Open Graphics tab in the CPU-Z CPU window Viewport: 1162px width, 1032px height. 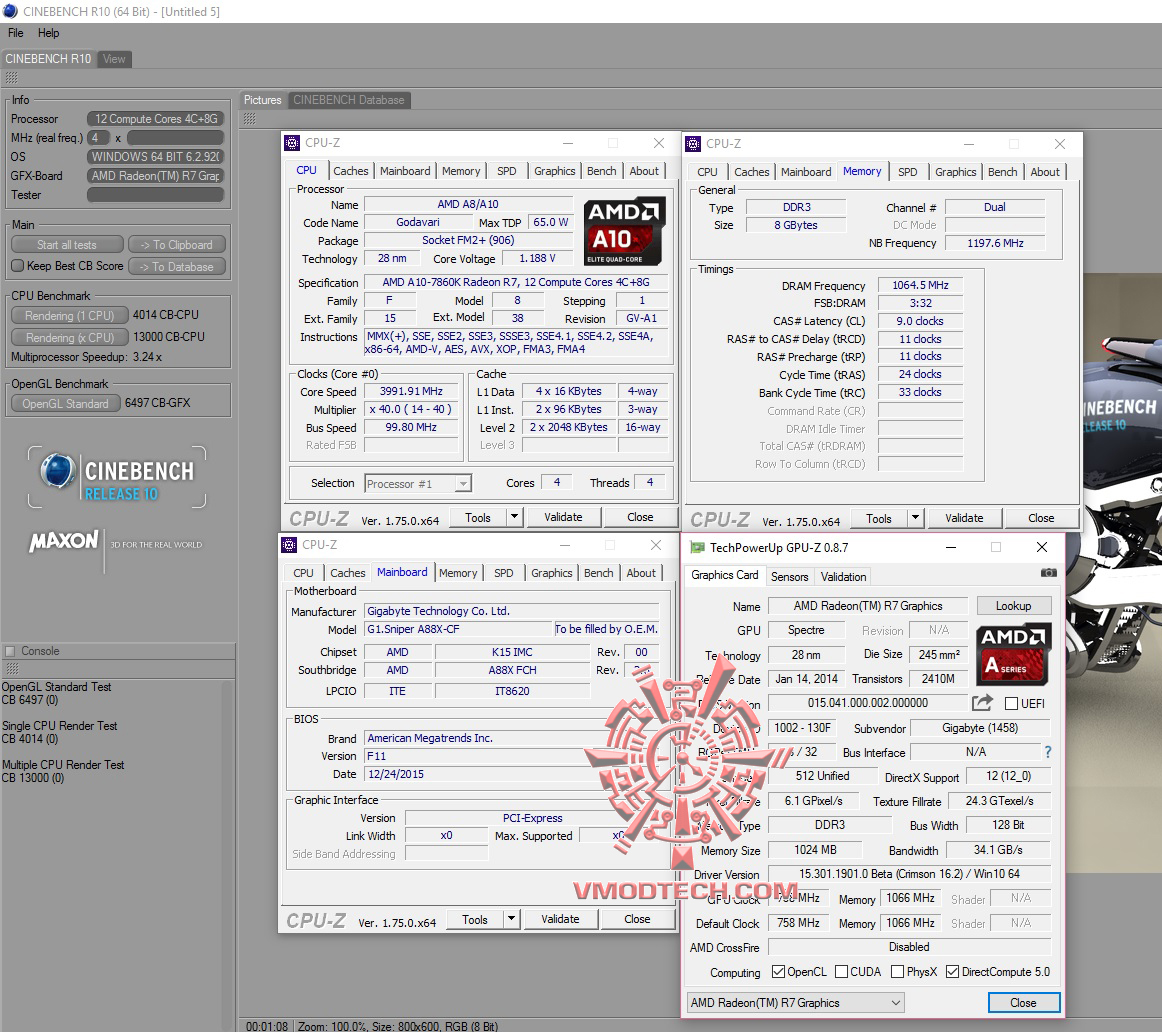554,171
